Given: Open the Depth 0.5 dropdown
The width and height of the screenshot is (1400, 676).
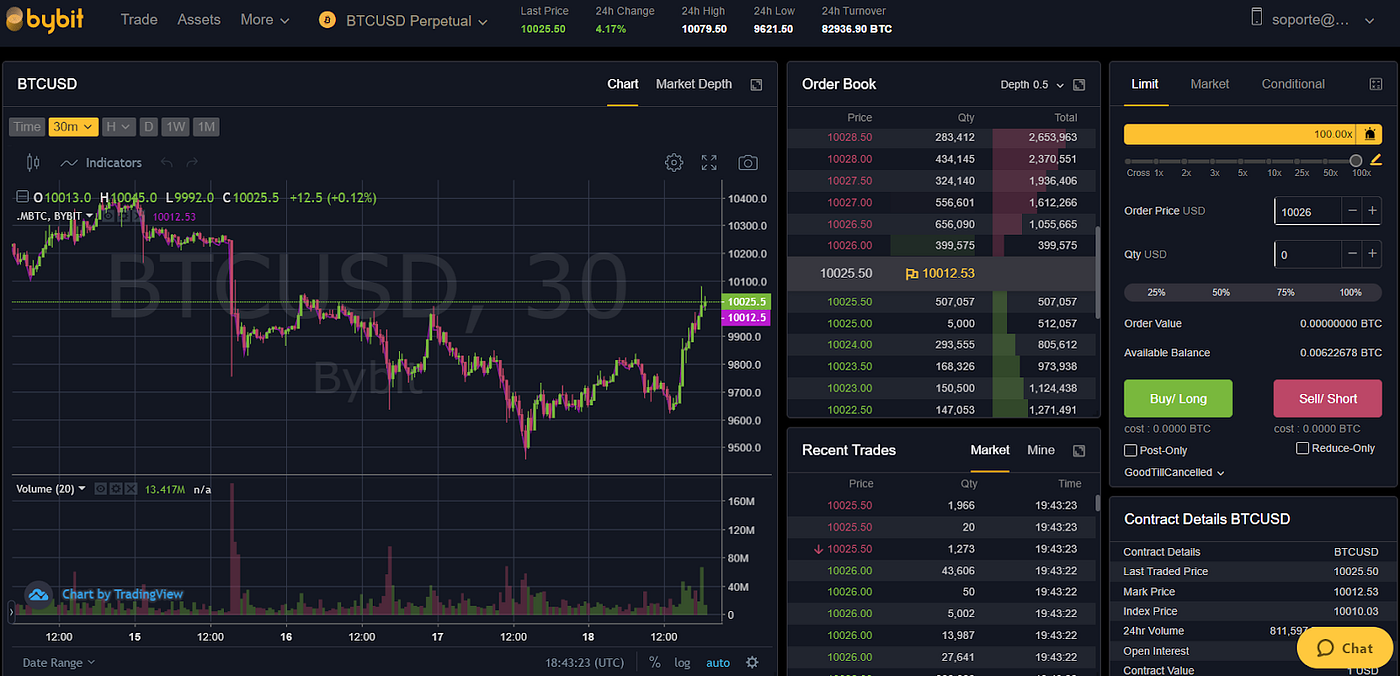Looking at the screenshot, I should click(1030, 85).
